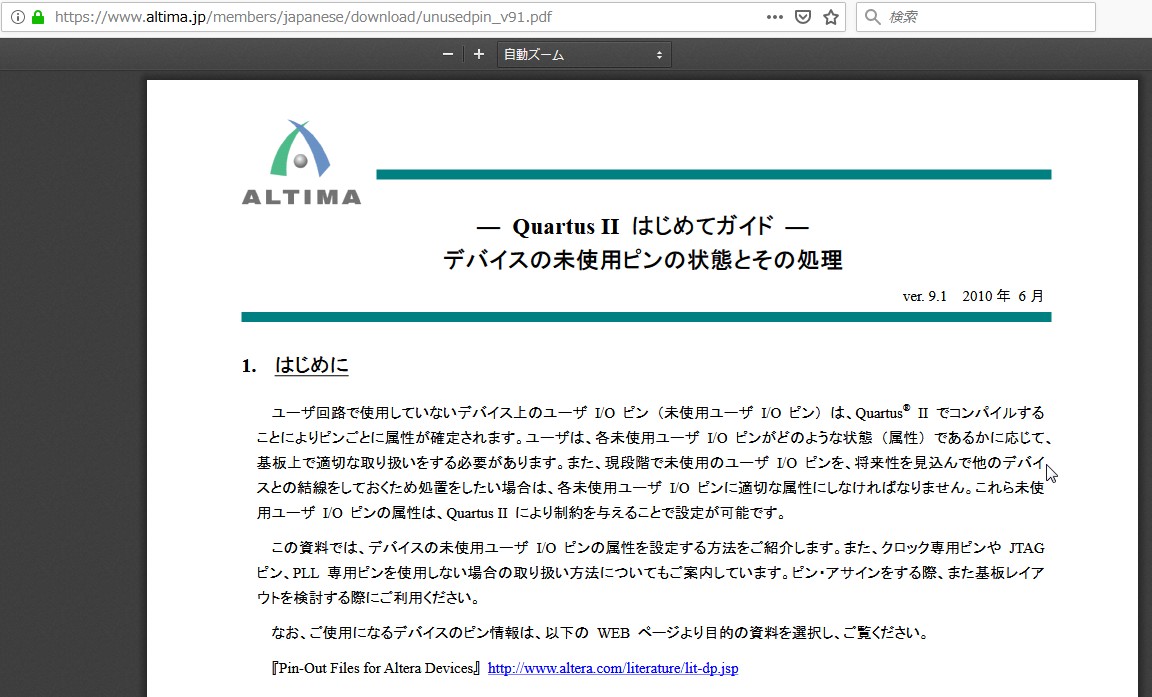This screenshot has height=697, width=1152.
Task: Click the search magnifier icon
Action: [872, 16]
